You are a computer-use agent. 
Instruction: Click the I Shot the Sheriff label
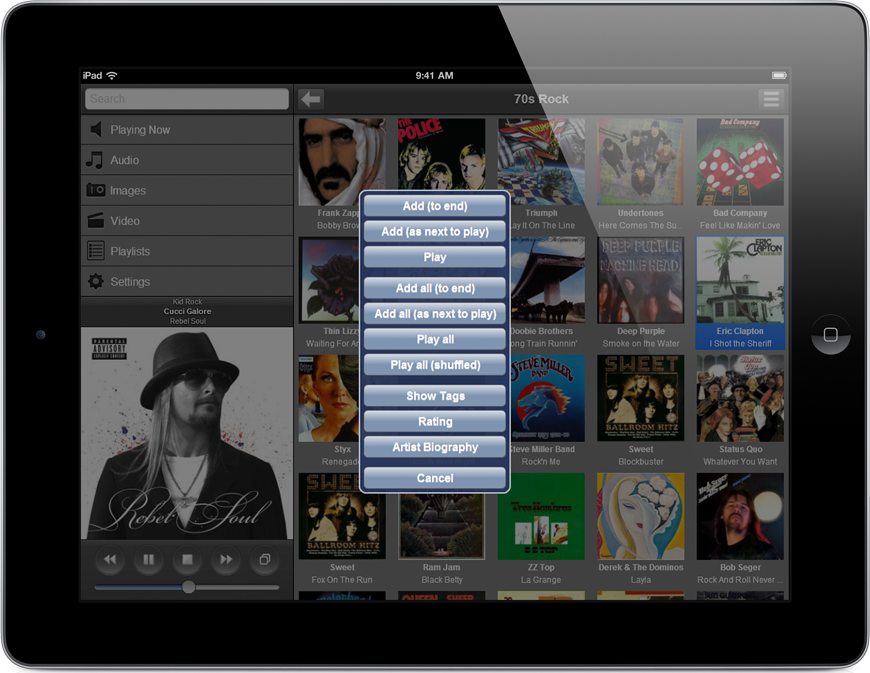[x=740, y=343]
